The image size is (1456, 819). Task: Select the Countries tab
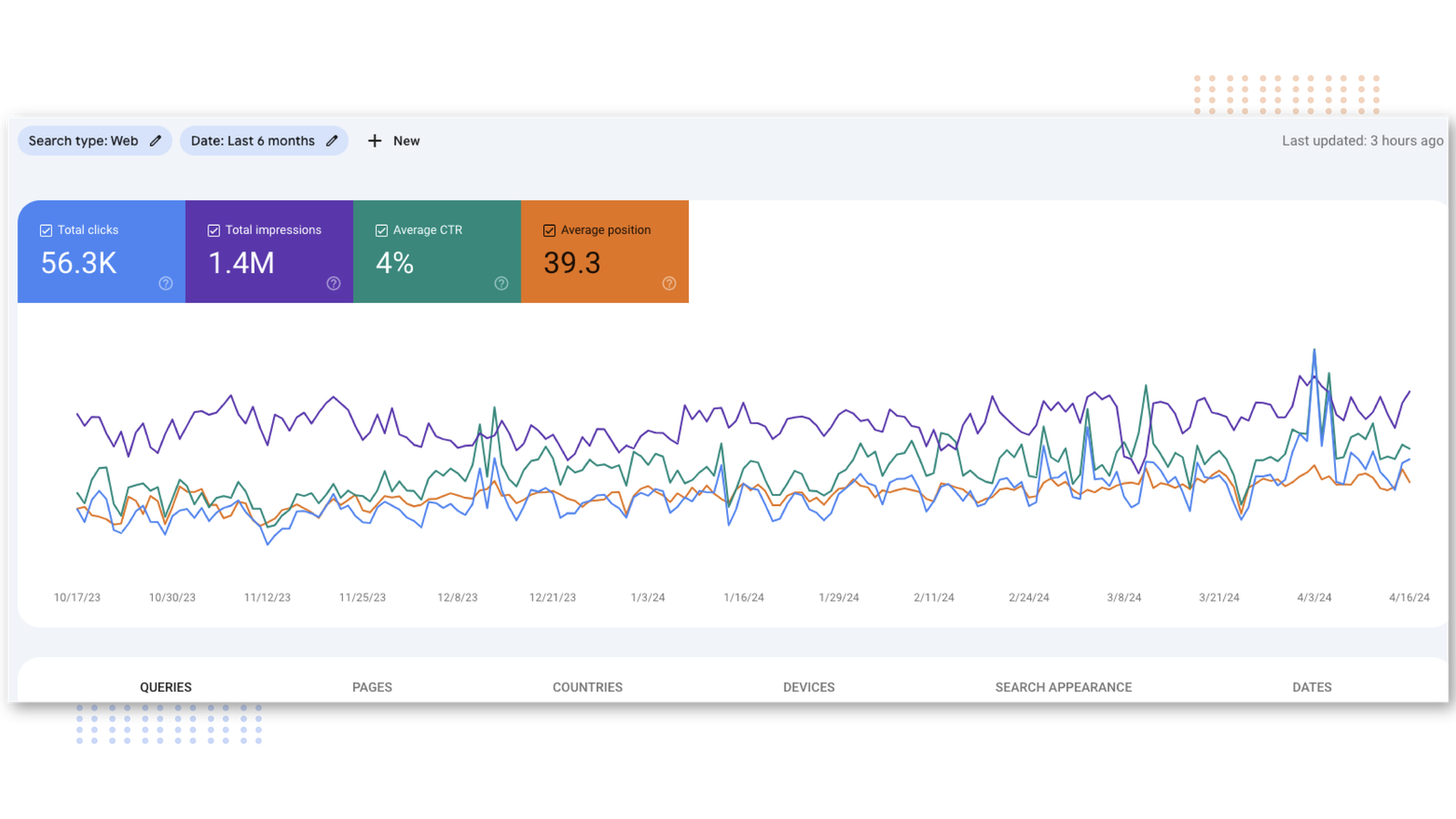[x=587, y=687]
